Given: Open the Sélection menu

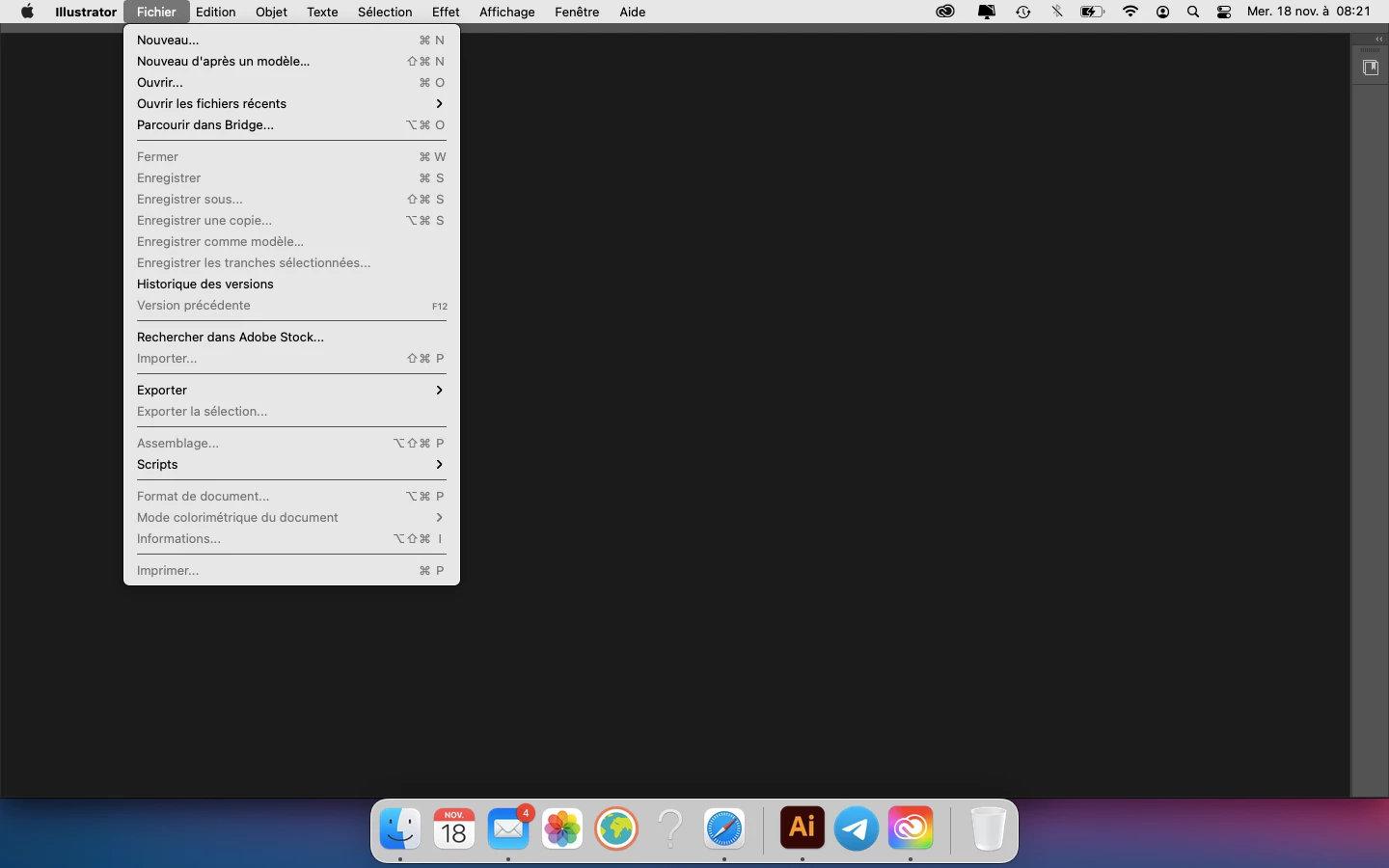Looking at the screenshot, I should 385,12.
